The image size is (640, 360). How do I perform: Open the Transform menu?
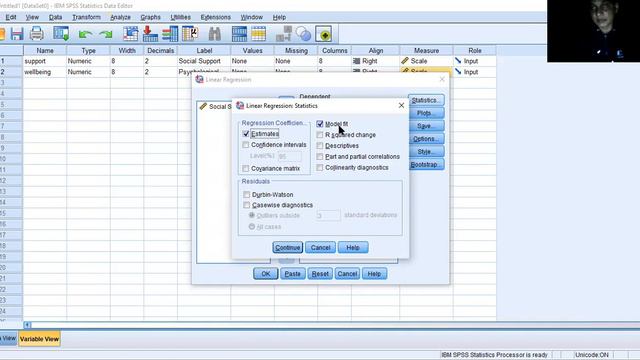86,17
